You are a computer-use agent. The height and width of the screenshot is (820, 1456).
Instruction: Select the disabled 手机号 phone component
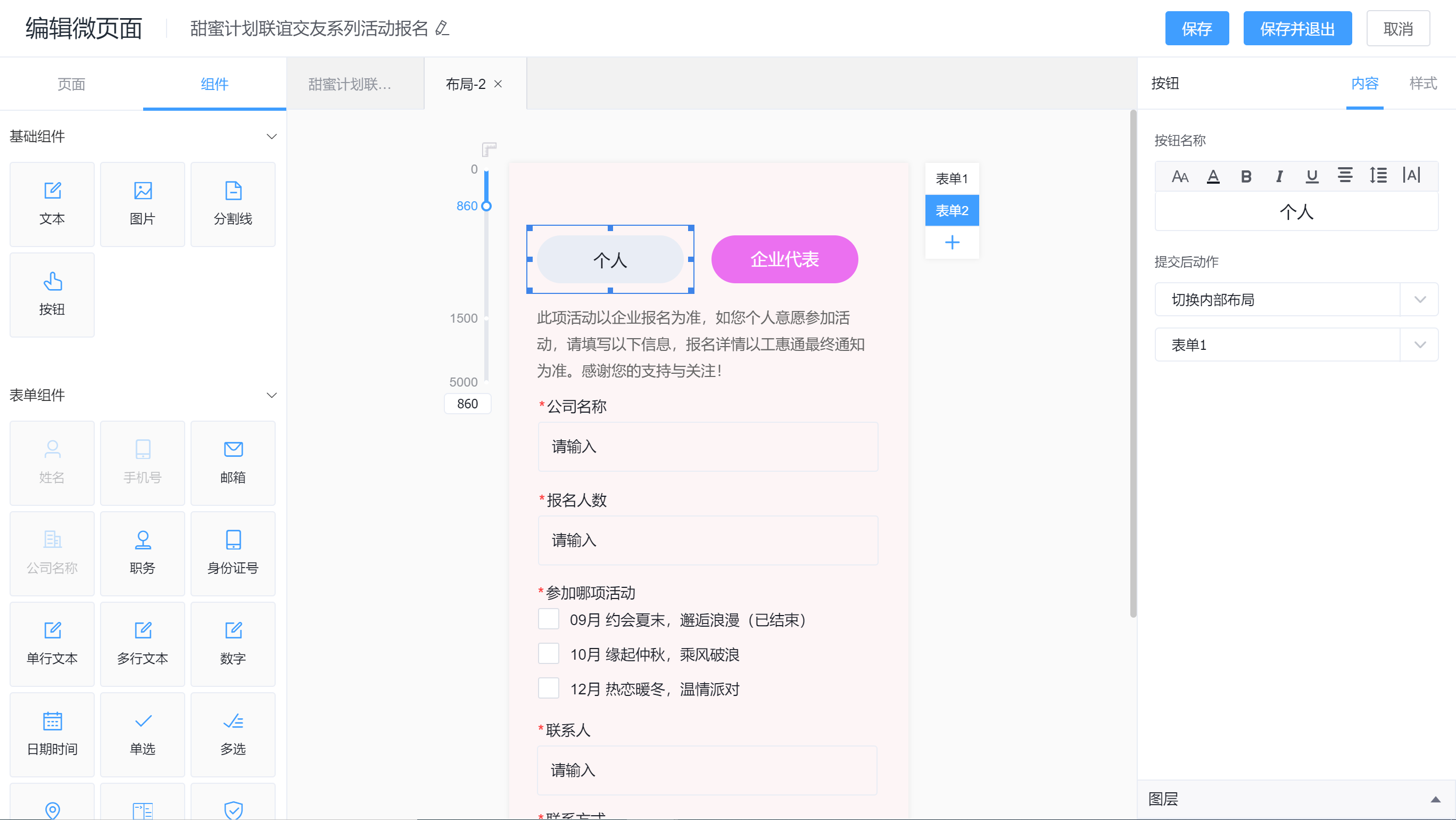143,463
